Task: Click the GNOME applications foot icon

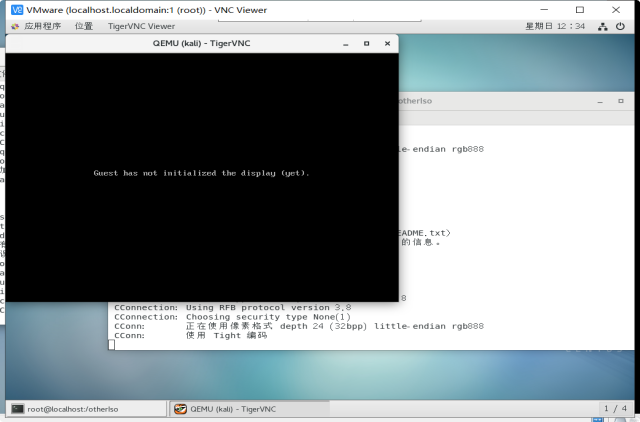Action: click(15, 27)
